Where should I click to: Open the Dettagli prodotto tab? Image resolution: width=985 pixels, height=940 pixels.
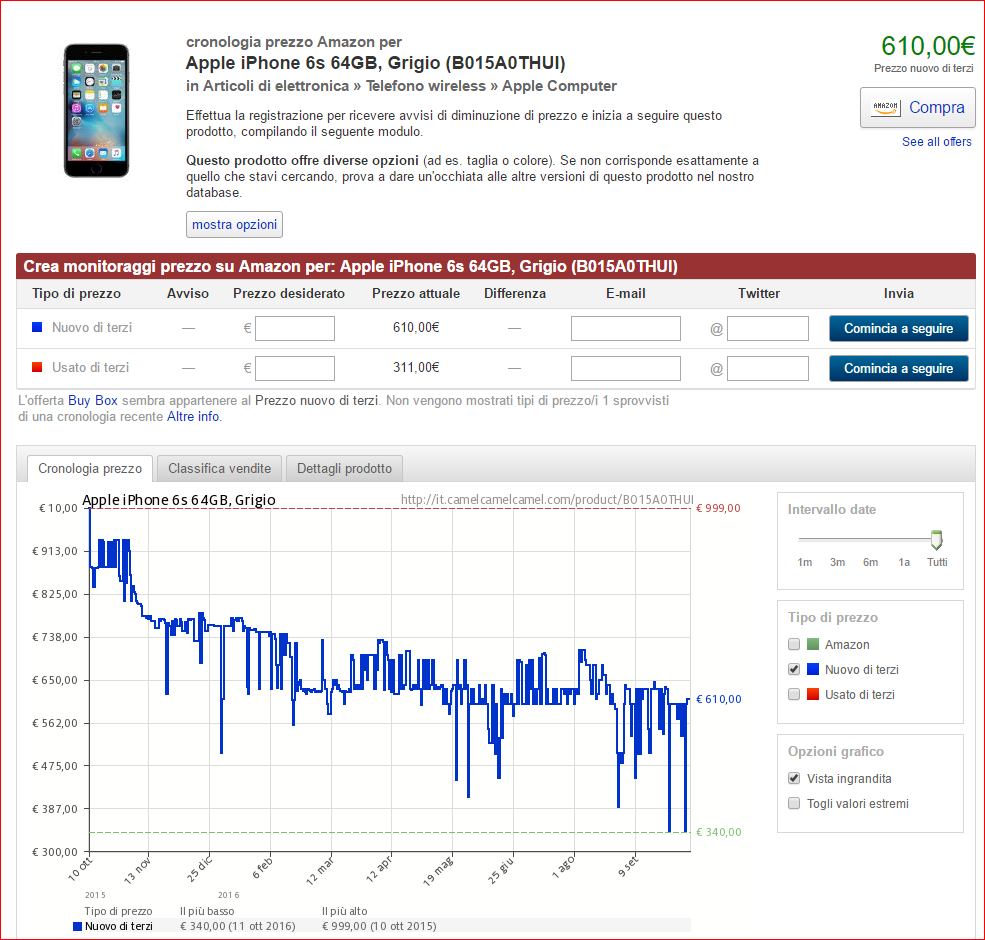coord(344,468)
